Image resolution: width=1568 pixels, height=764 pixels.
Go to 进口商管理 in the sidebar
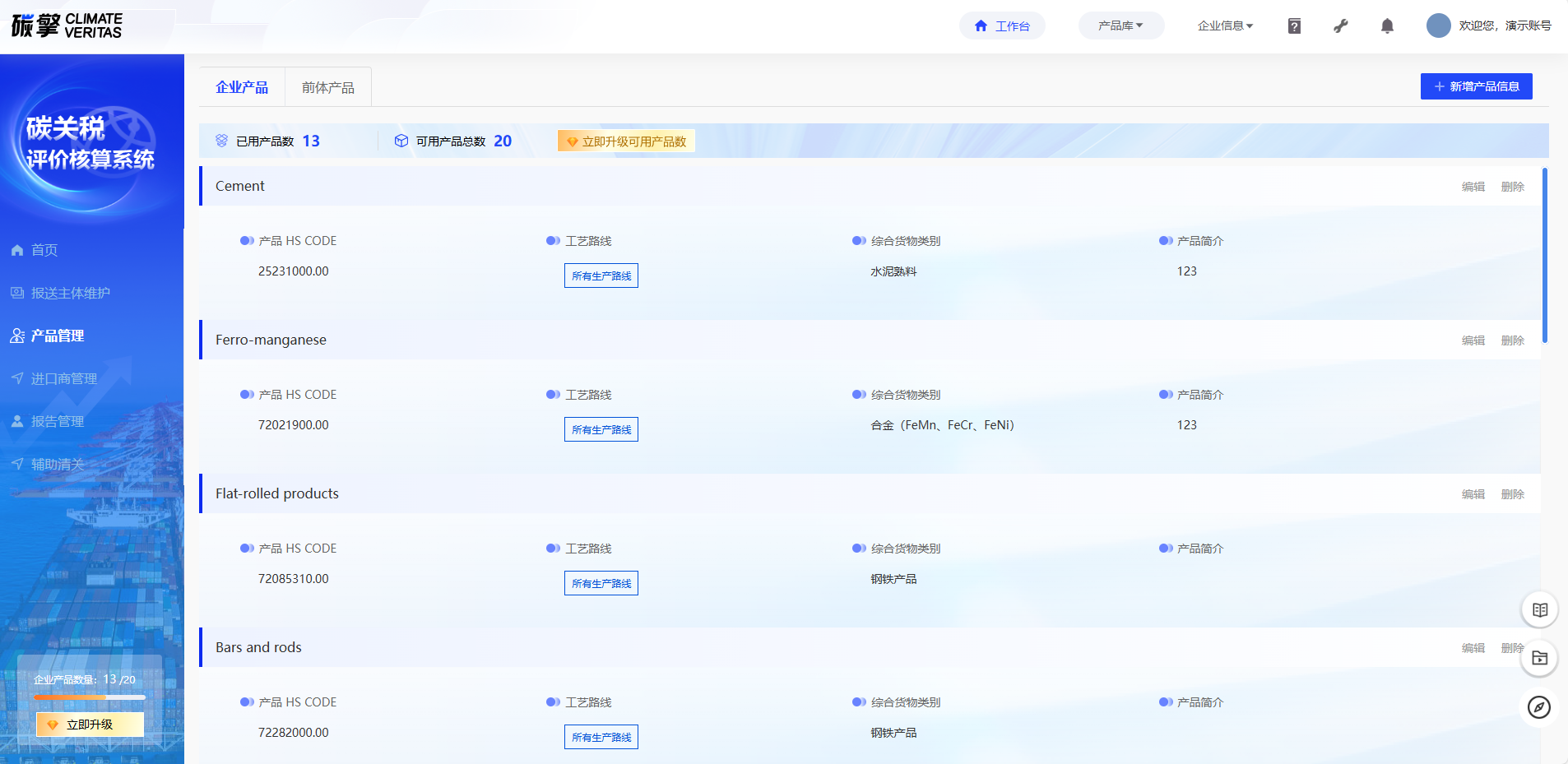(63, 378)
